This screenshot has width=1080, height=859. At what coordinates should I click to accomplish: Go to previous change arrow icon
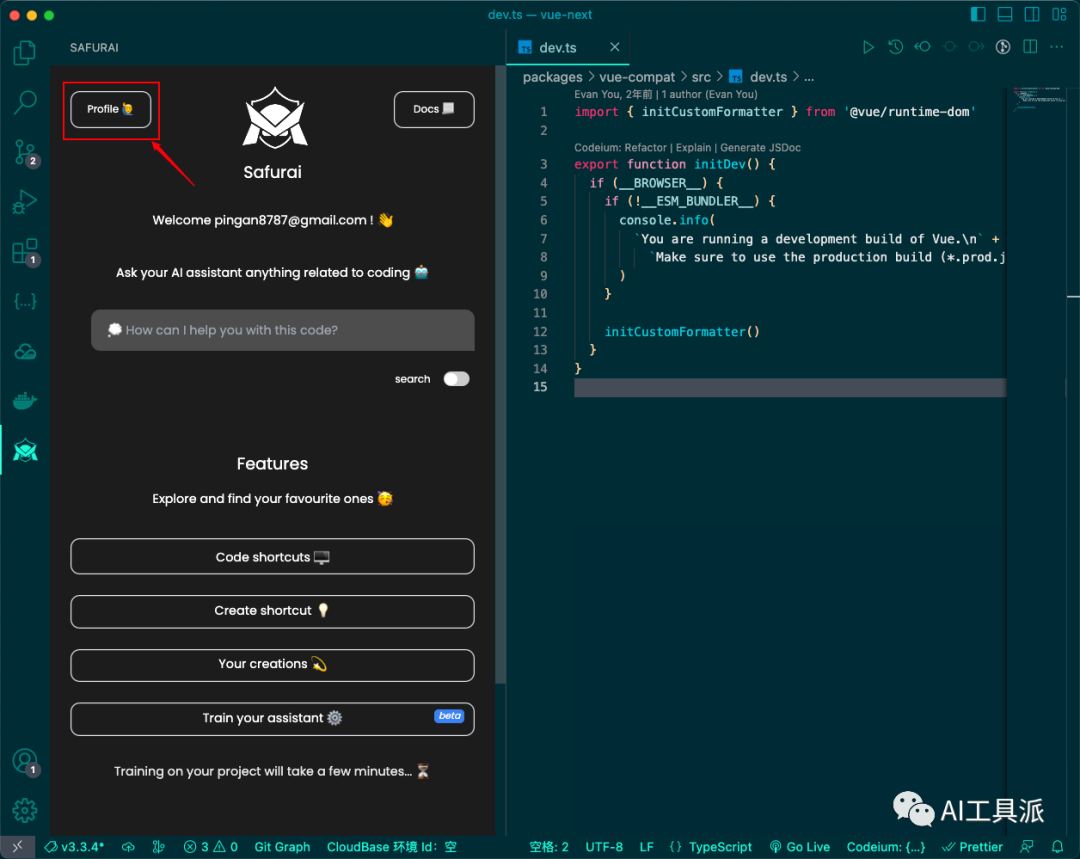[x=922, y=47]
